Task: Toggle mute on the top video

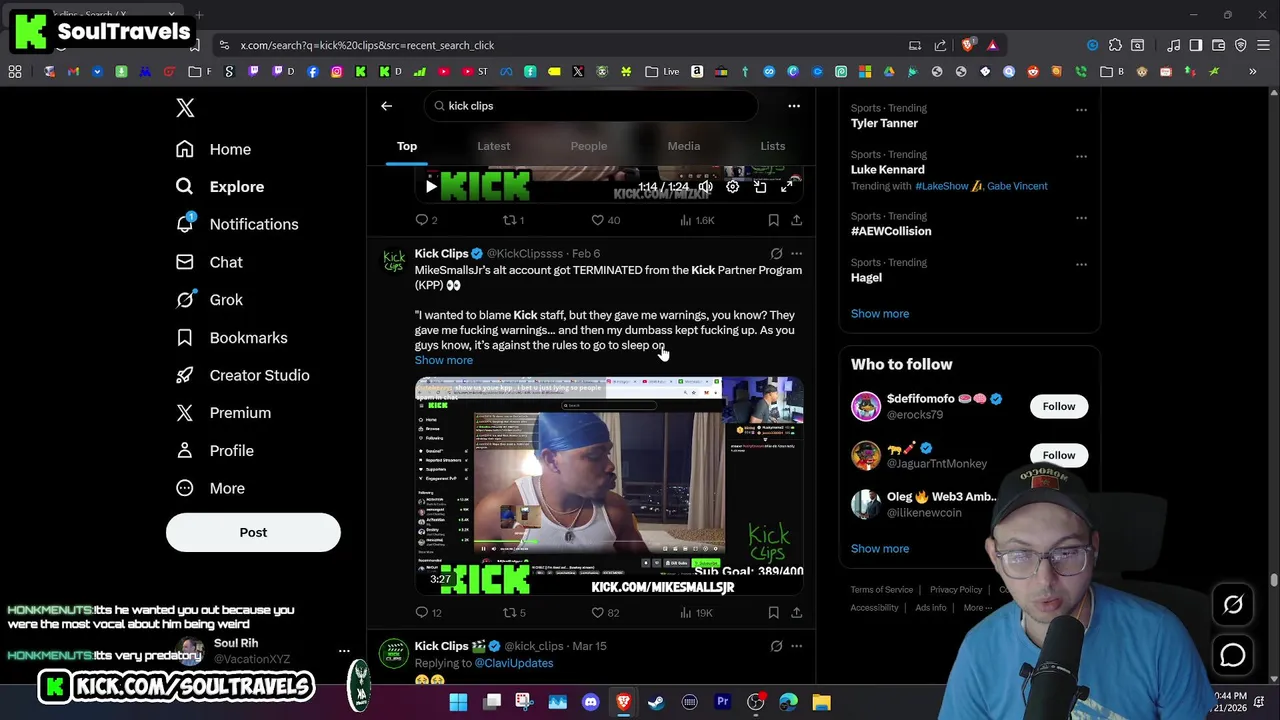Action: tap(706, 187)
